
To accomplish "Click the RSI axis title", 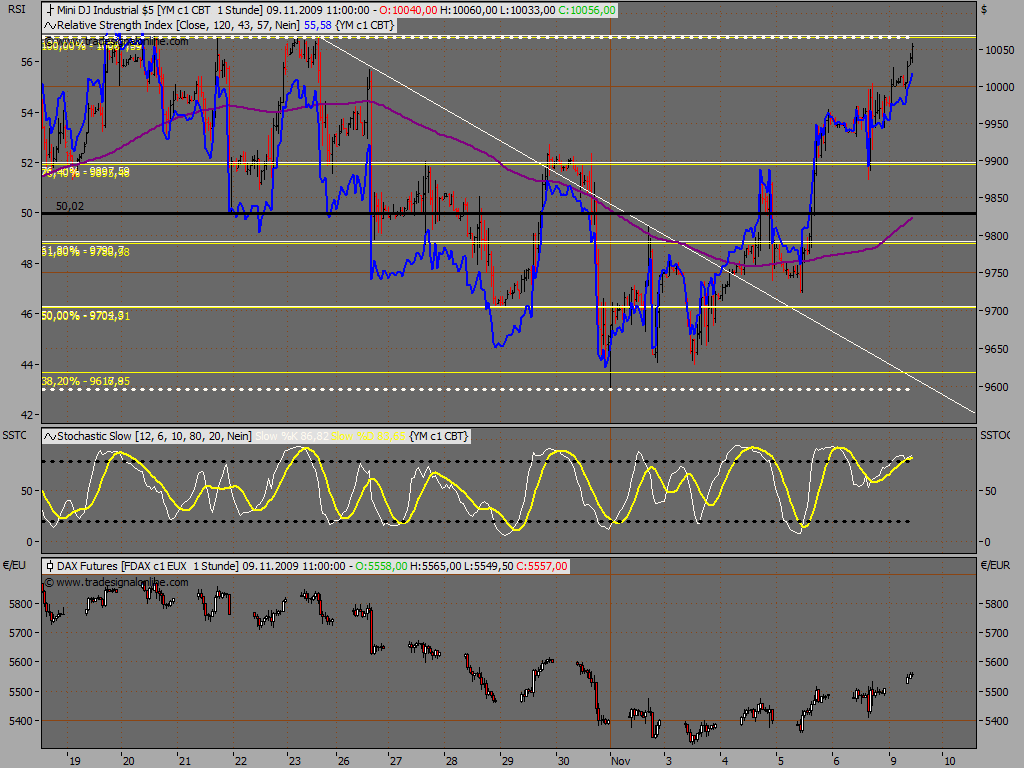I will (x=17, y=9).
